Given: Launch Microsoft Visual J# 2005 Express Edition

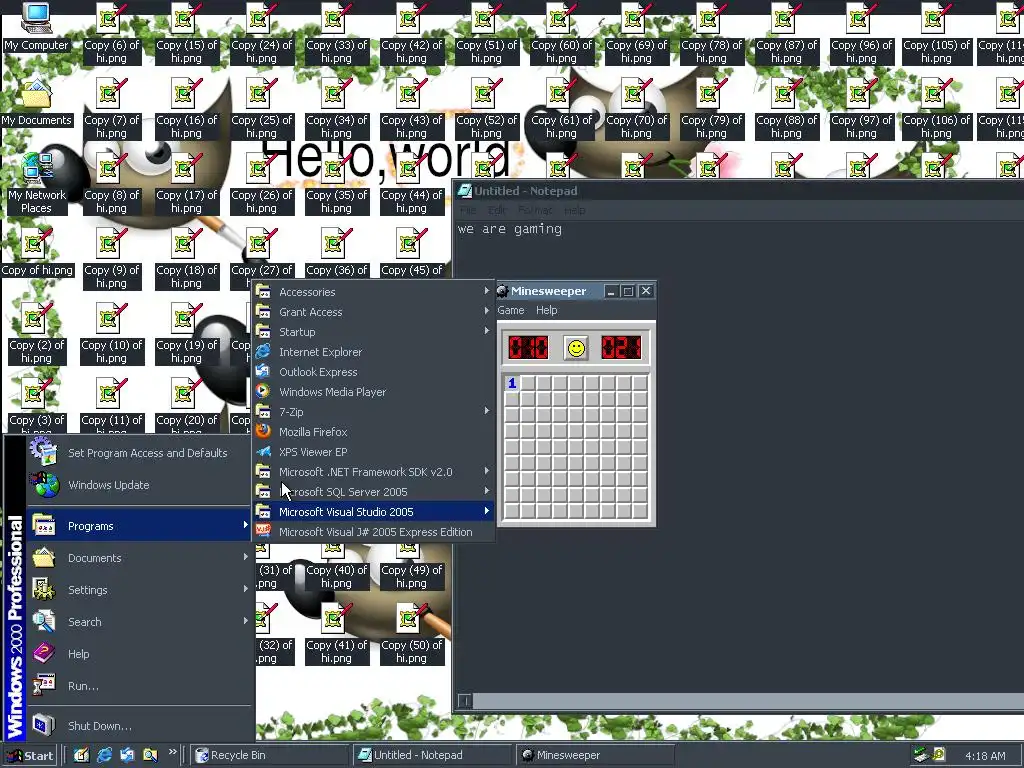Looking at the screenshot, I should pyautogui.click(x=373, y=532).
